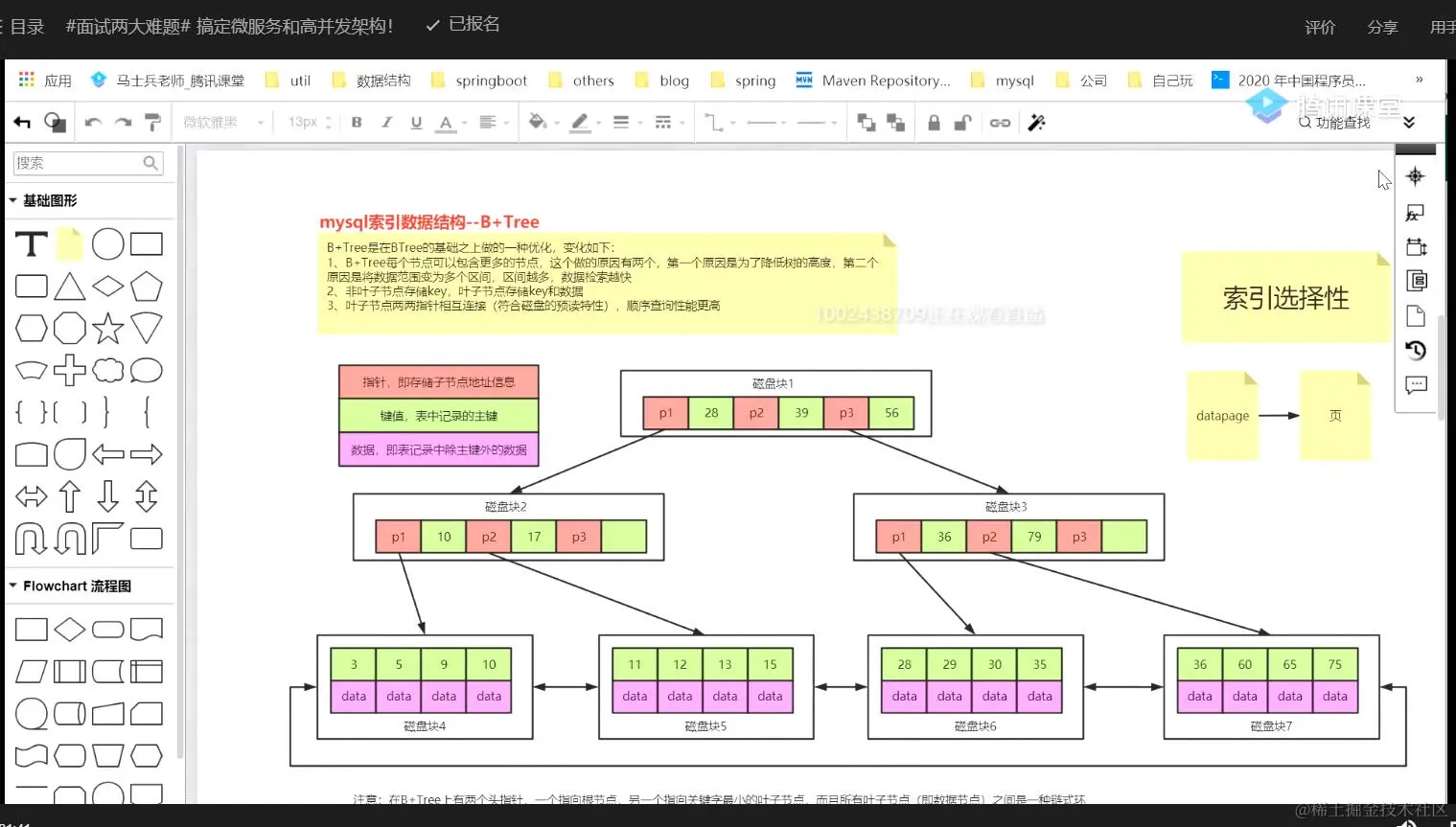
Task: Expand the toolbar double chevron
Action: coord(1409,123)
